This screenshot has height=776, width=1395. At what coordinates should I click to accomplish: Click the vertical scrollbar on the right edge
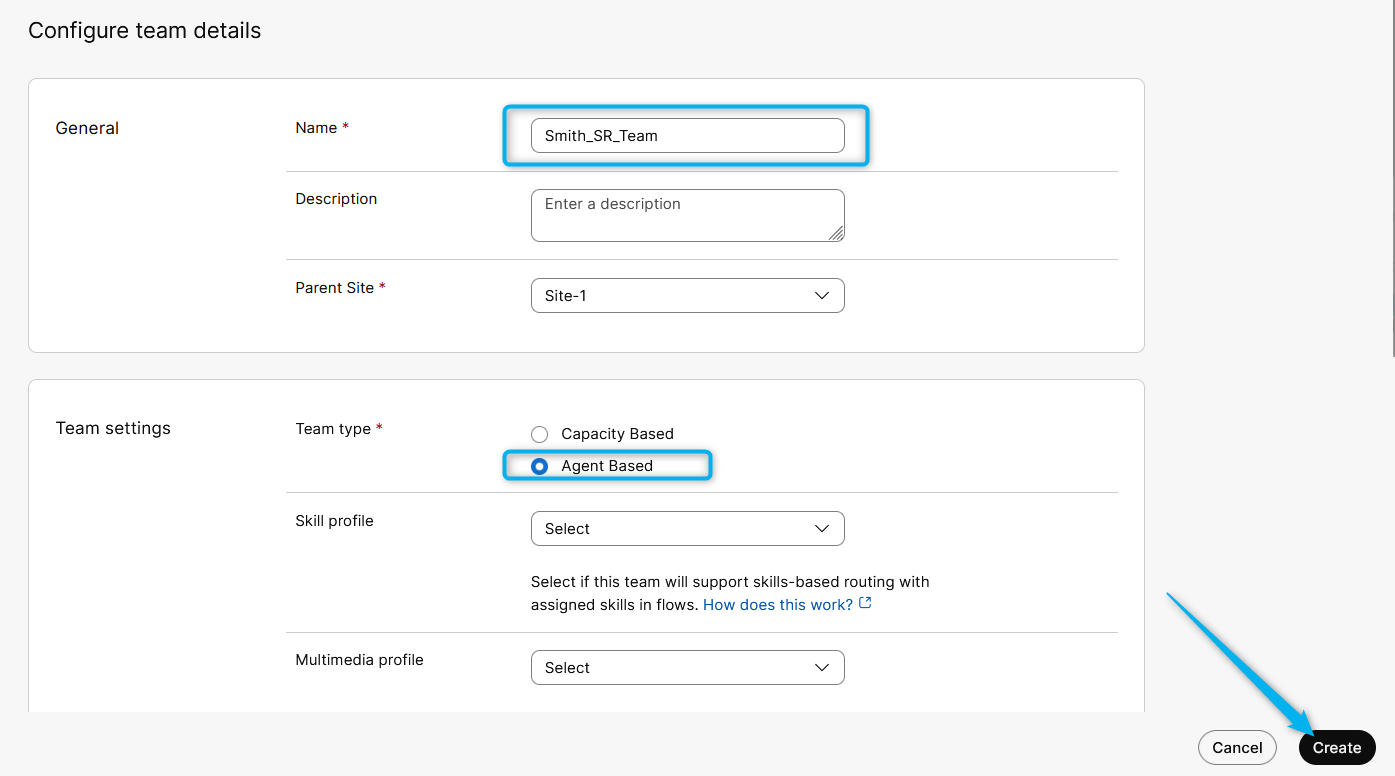tap(1391, 180)
